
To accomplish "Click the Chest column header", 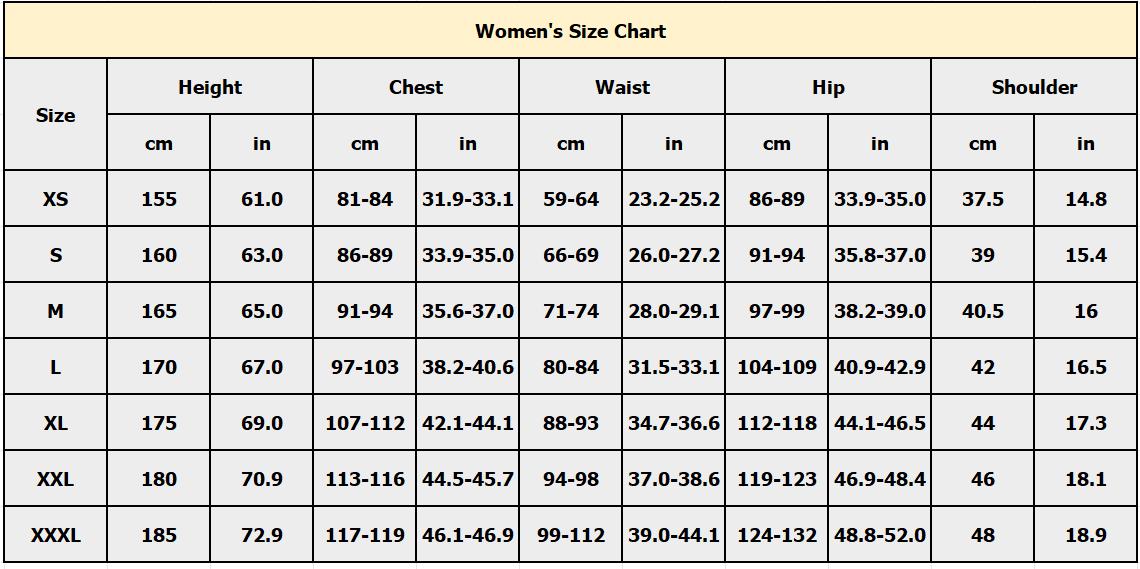I will pos(416,87).
